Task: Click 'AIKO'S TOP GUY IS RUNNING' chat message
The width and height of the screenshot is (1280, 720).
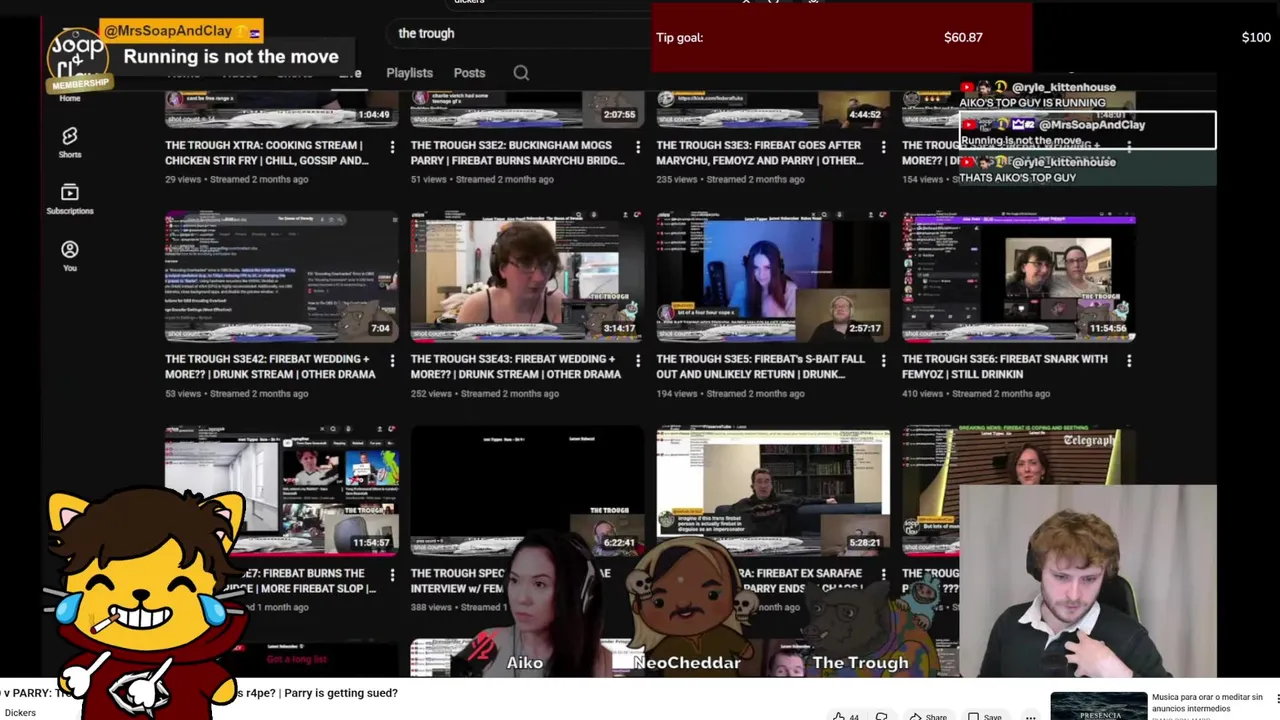Action: point(1032,102)
